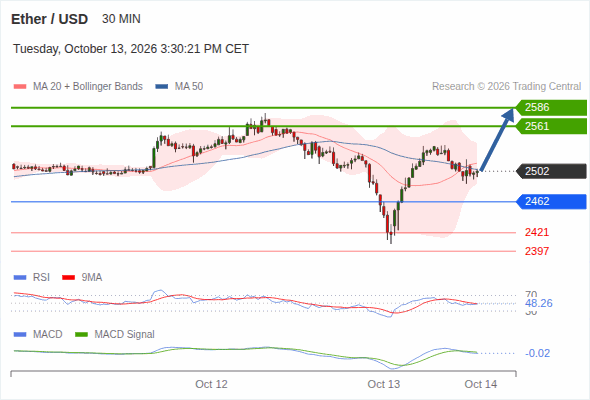Click the red 2421 support level value

pyautogui.click(x=537, y=232)
